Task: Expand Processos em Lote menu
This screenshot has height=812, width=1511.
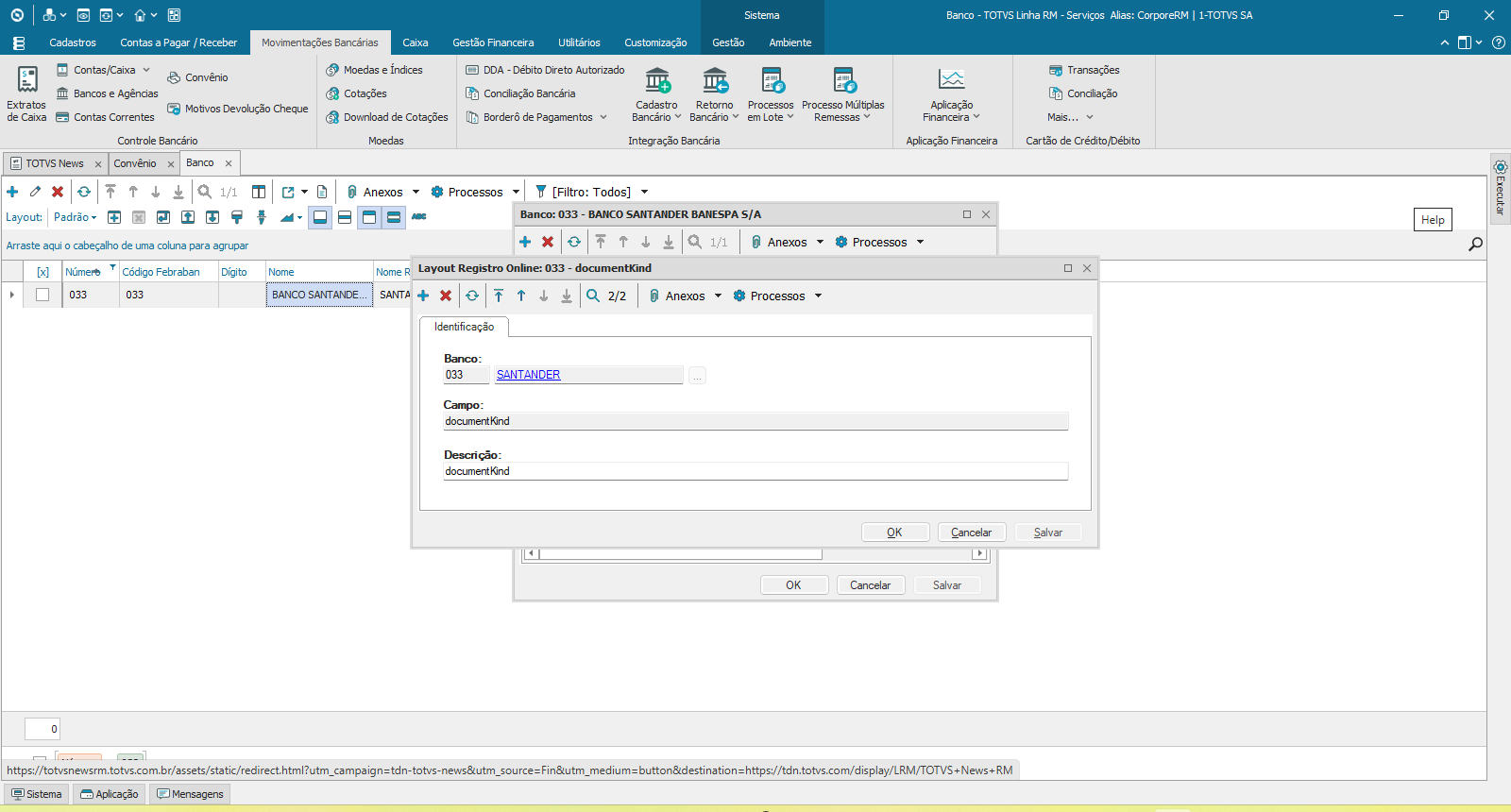Action: tap(771, 94)
